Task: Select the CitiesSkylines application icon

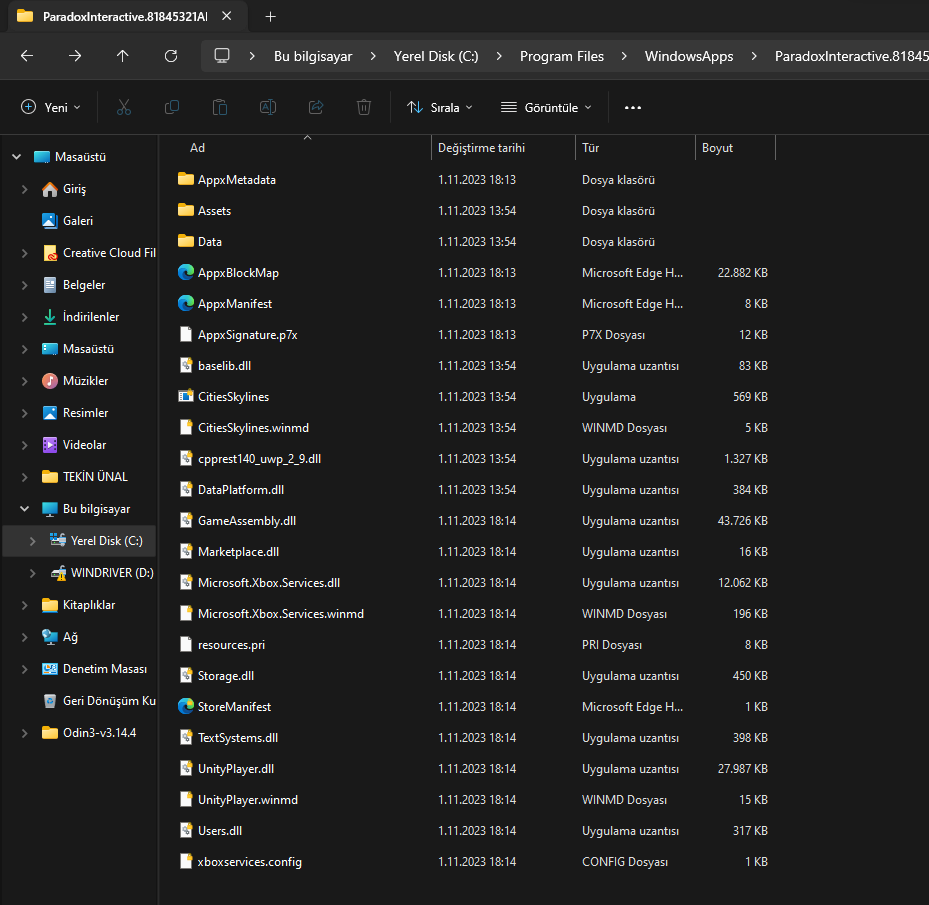Action: [186, 396]
